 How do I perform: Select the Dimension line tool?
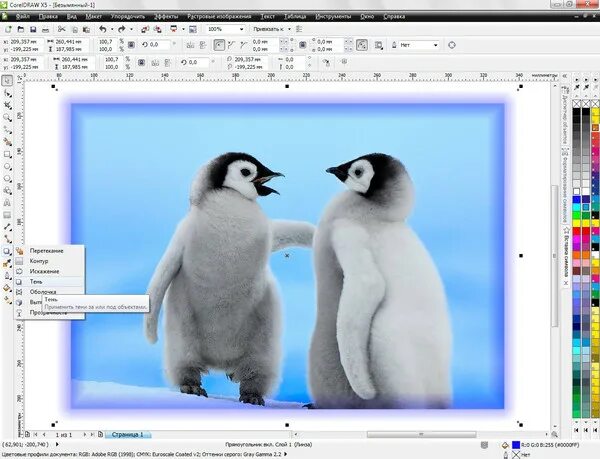[7, 227]
